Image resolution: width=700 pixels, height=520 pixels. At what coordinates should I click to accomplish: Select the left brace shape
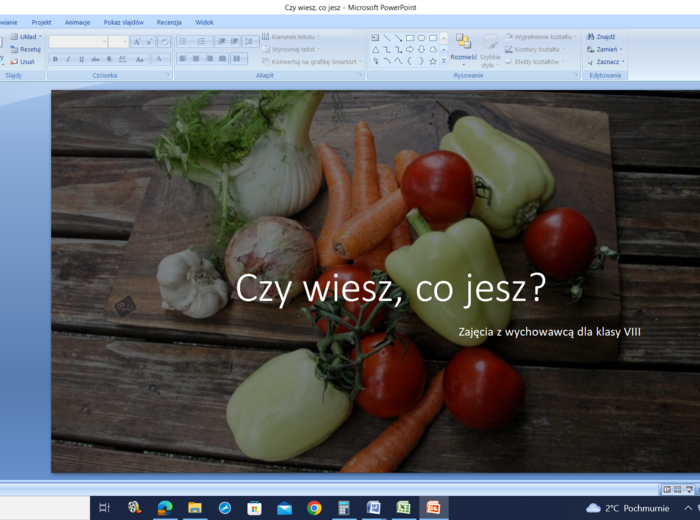(410, 61)
